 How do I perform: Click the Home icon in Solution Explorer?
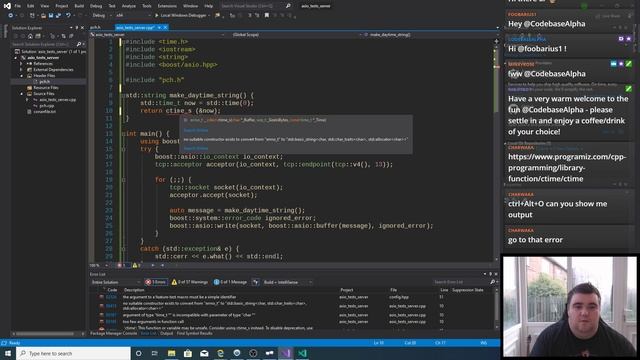tap(30, 36)
